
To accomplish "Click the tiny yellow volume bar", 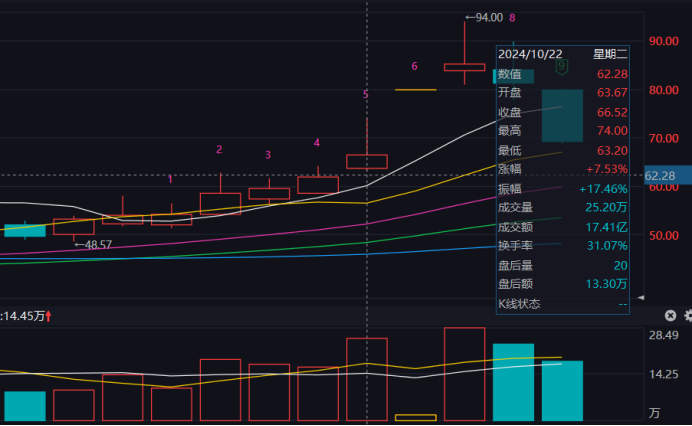I will [x=415, y=417].
